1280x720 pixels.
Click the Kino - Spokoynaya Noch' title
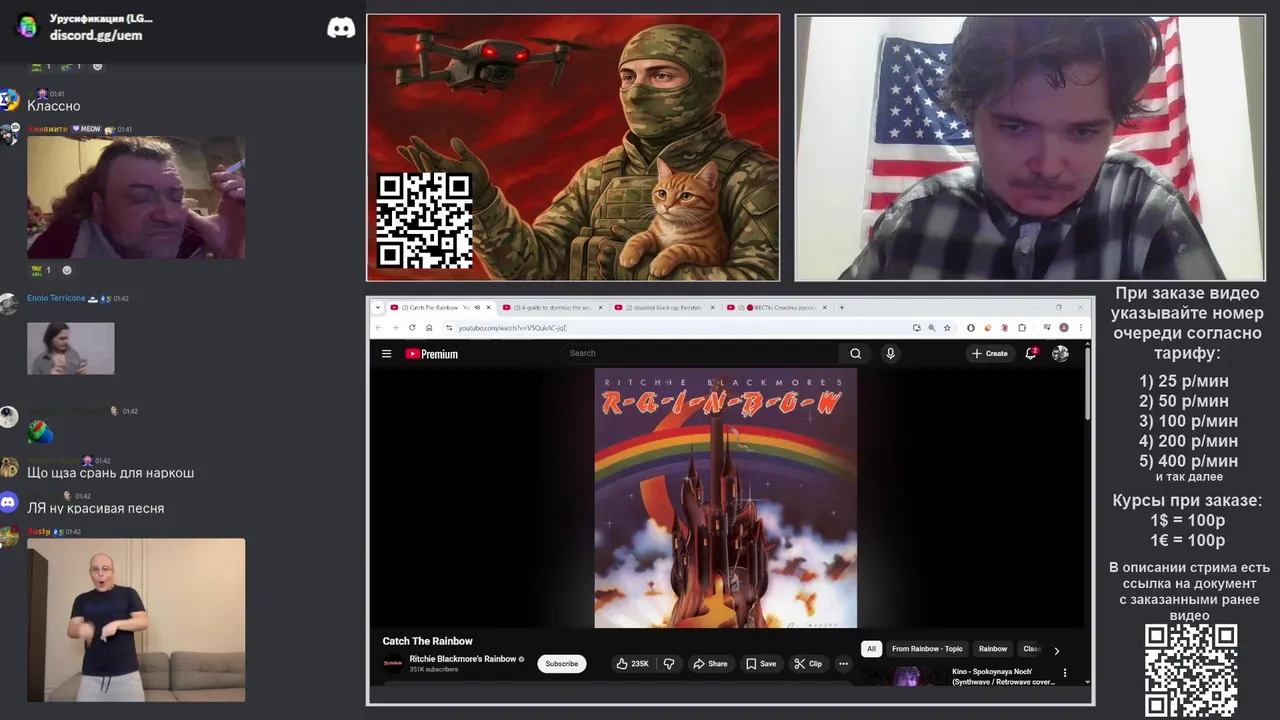click(1003, 677)
